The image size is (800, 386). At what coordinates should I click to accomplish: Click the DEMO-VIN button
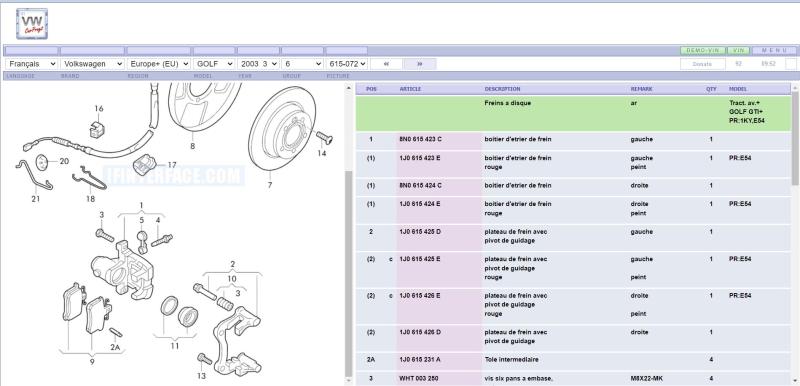pyautogui.click(x=703, y=50)
